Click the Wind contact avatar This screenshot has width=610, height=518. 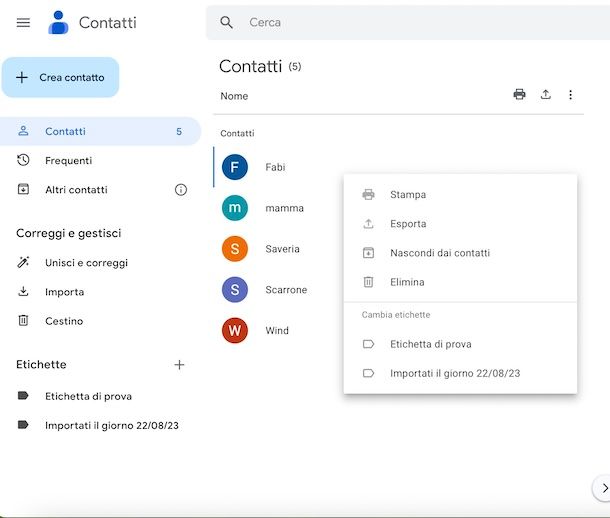(x=235, y=331)
